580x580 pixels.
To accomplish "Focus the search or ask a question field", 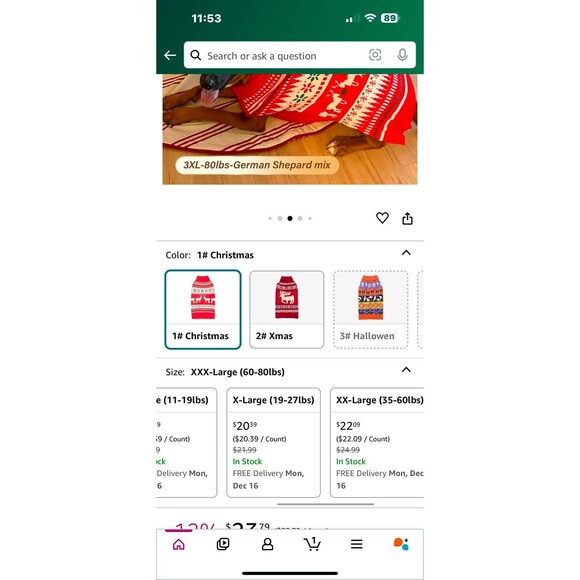I will 283,55.
